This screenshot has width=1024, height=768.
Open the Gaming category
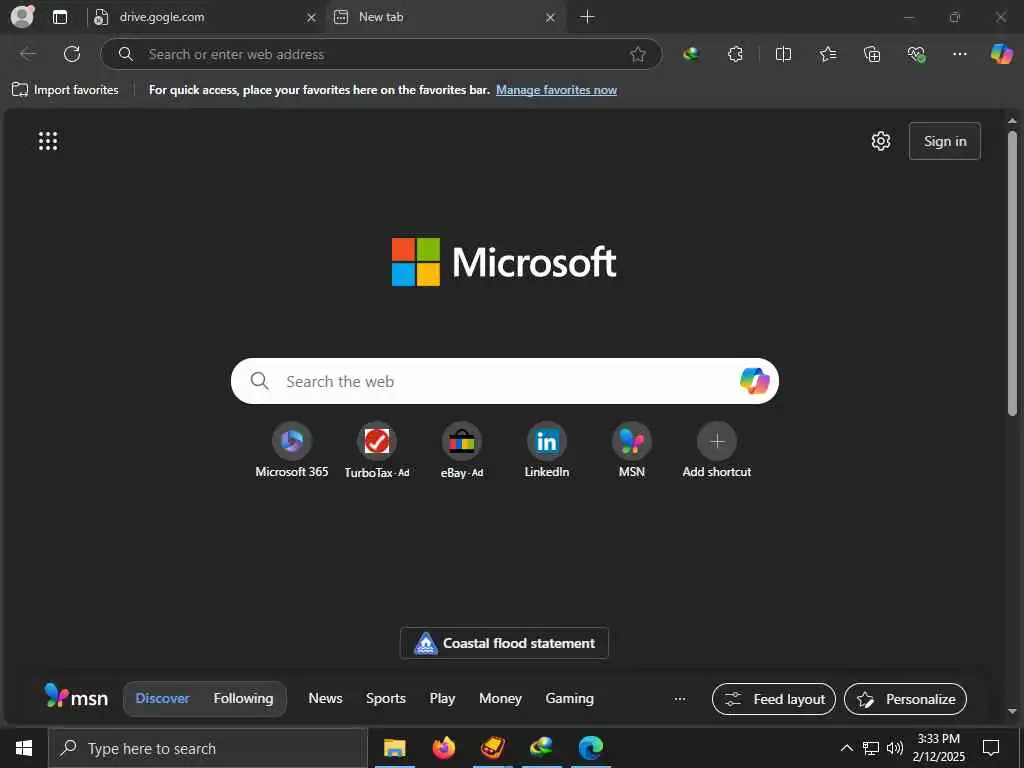pos(569,698)
